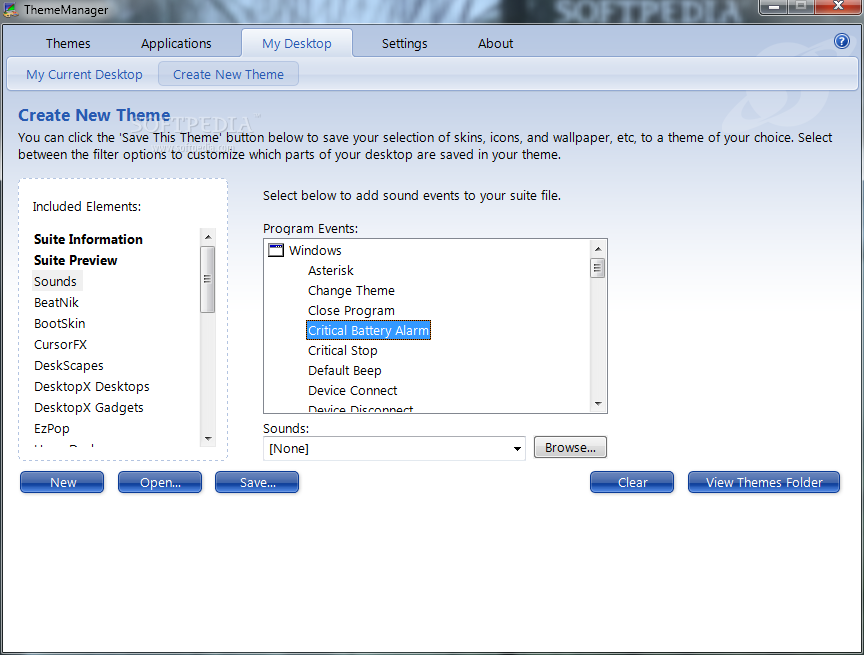Click the Program Events scrollbar thumb
This screenshot has height=655, width=864.
(x=598, y=268)
